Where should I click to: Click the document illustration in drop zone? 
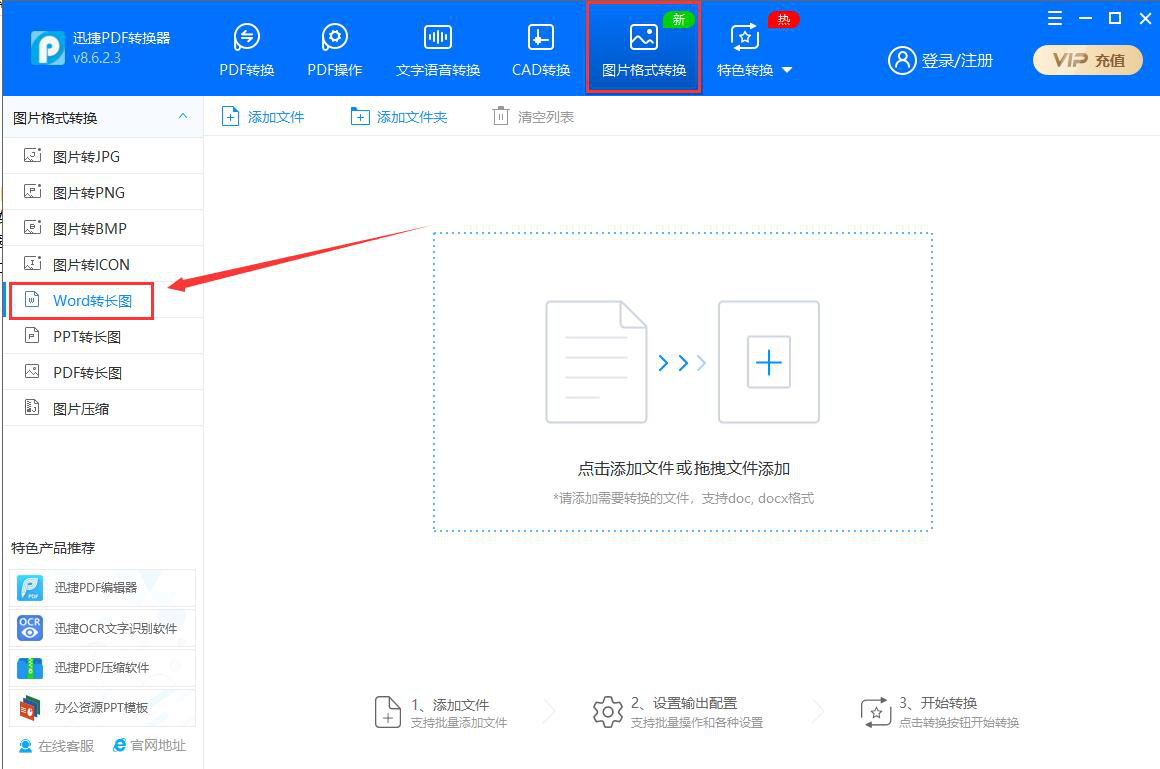(x=596, y=362)
